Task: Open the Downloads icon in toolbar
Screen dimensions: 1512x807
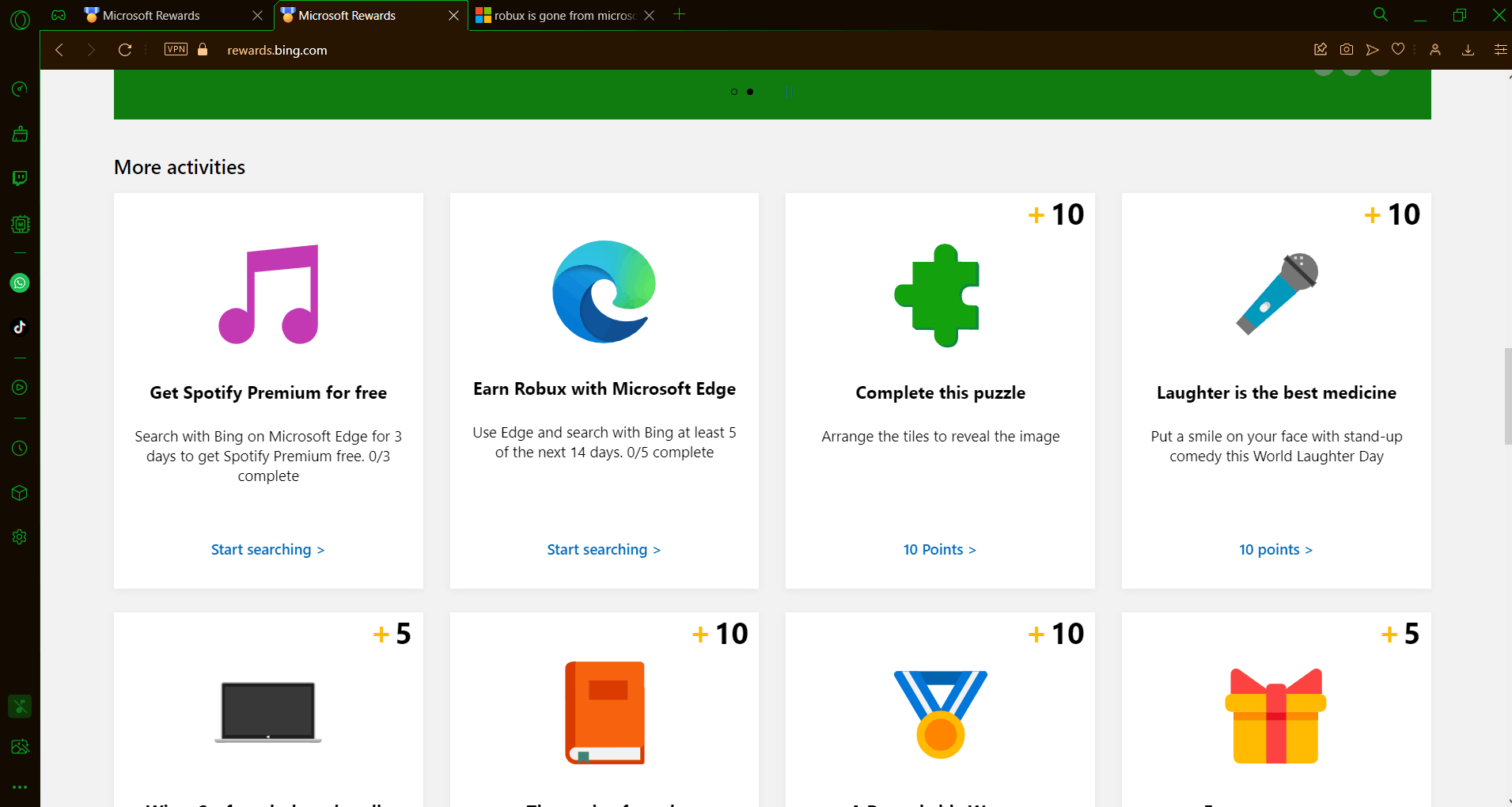Action: click(1468, 50)
